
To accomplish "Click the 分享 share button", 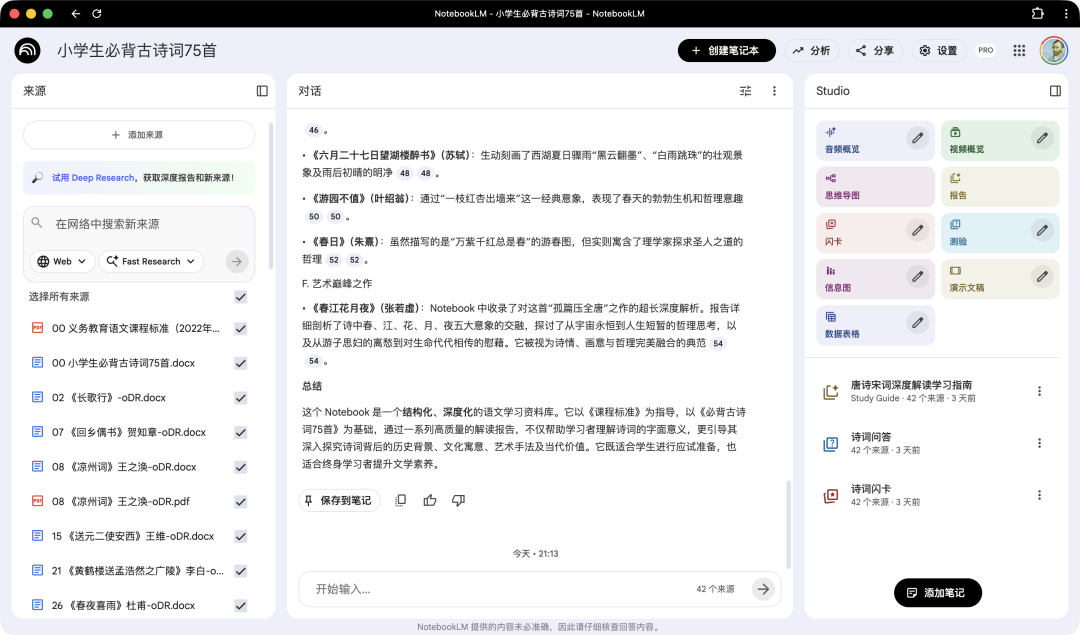I will click(875, 50).
